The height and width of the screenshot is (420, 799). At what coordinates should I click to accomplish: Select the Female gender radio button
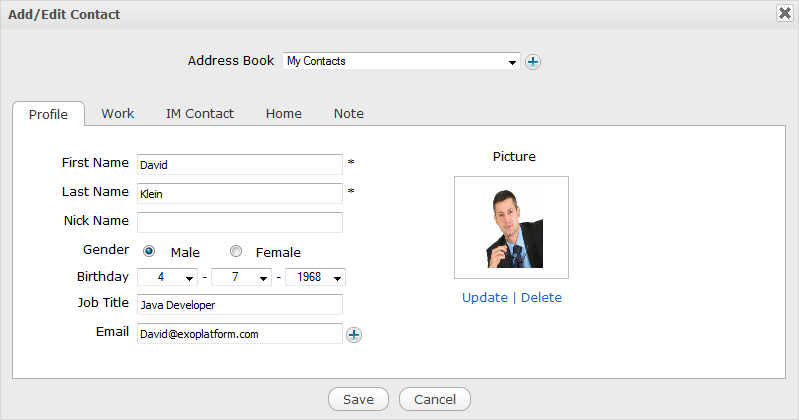point(236,252)
